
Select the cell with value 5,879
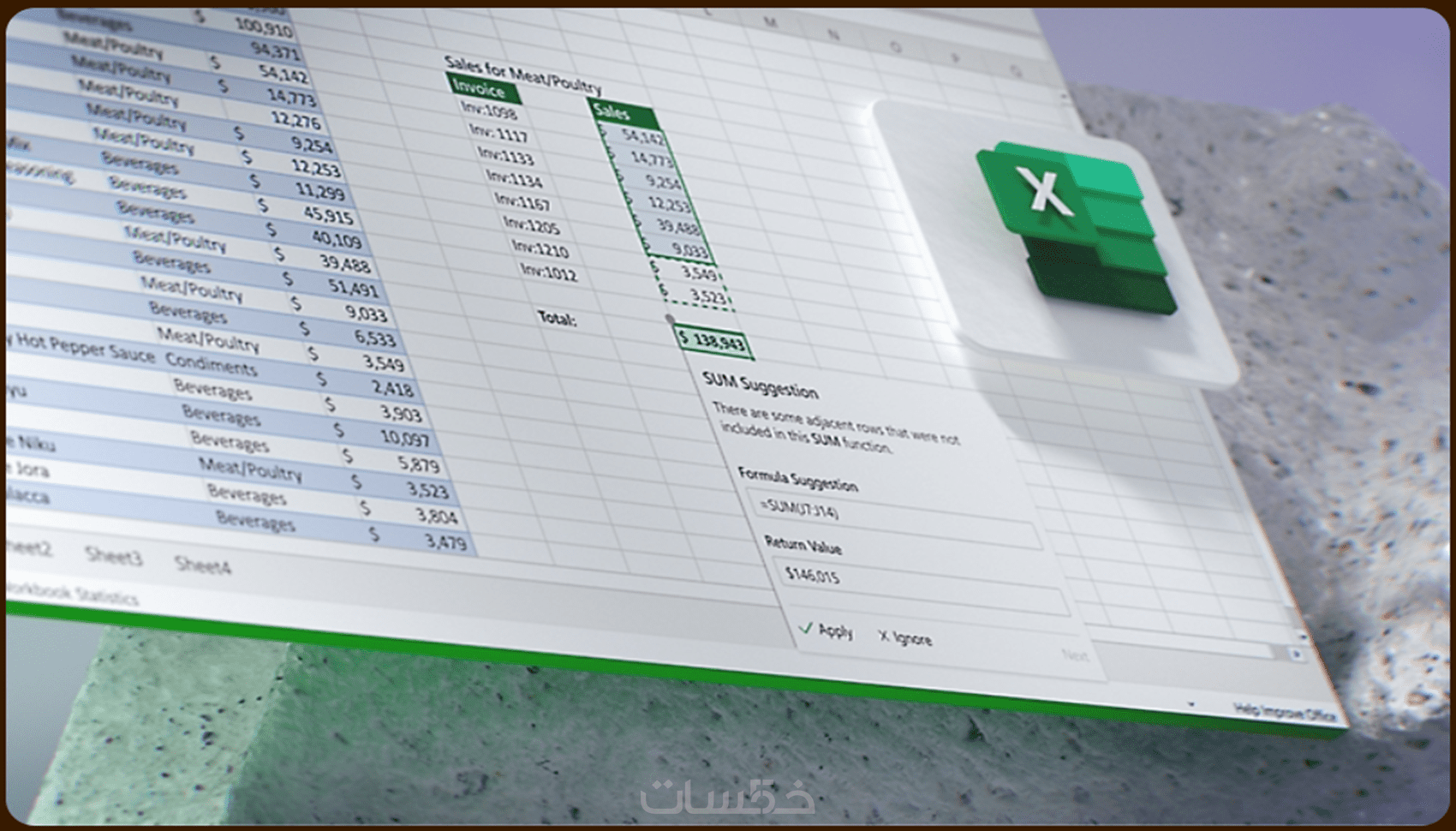click(418, 465)
